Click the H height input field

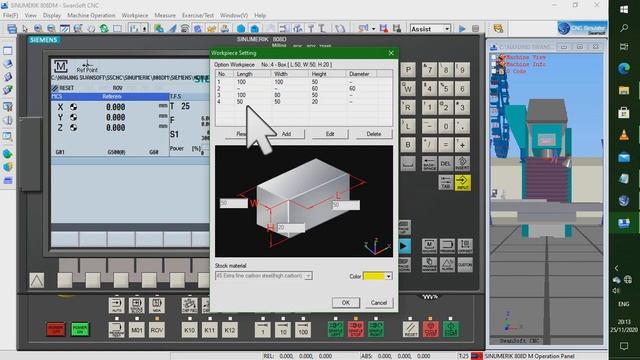[x=291, y=227]
